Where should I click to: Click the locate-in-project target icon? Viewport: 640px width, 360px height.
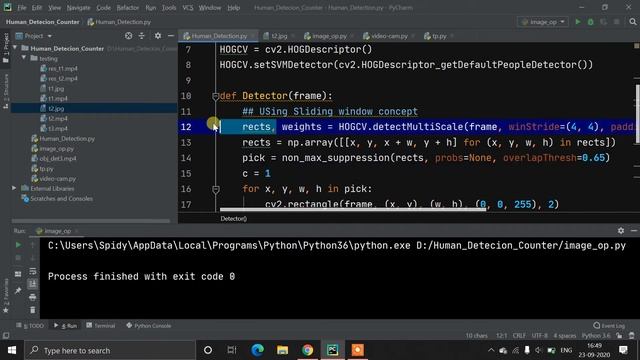pyautogui.click(x=129, y=36)
